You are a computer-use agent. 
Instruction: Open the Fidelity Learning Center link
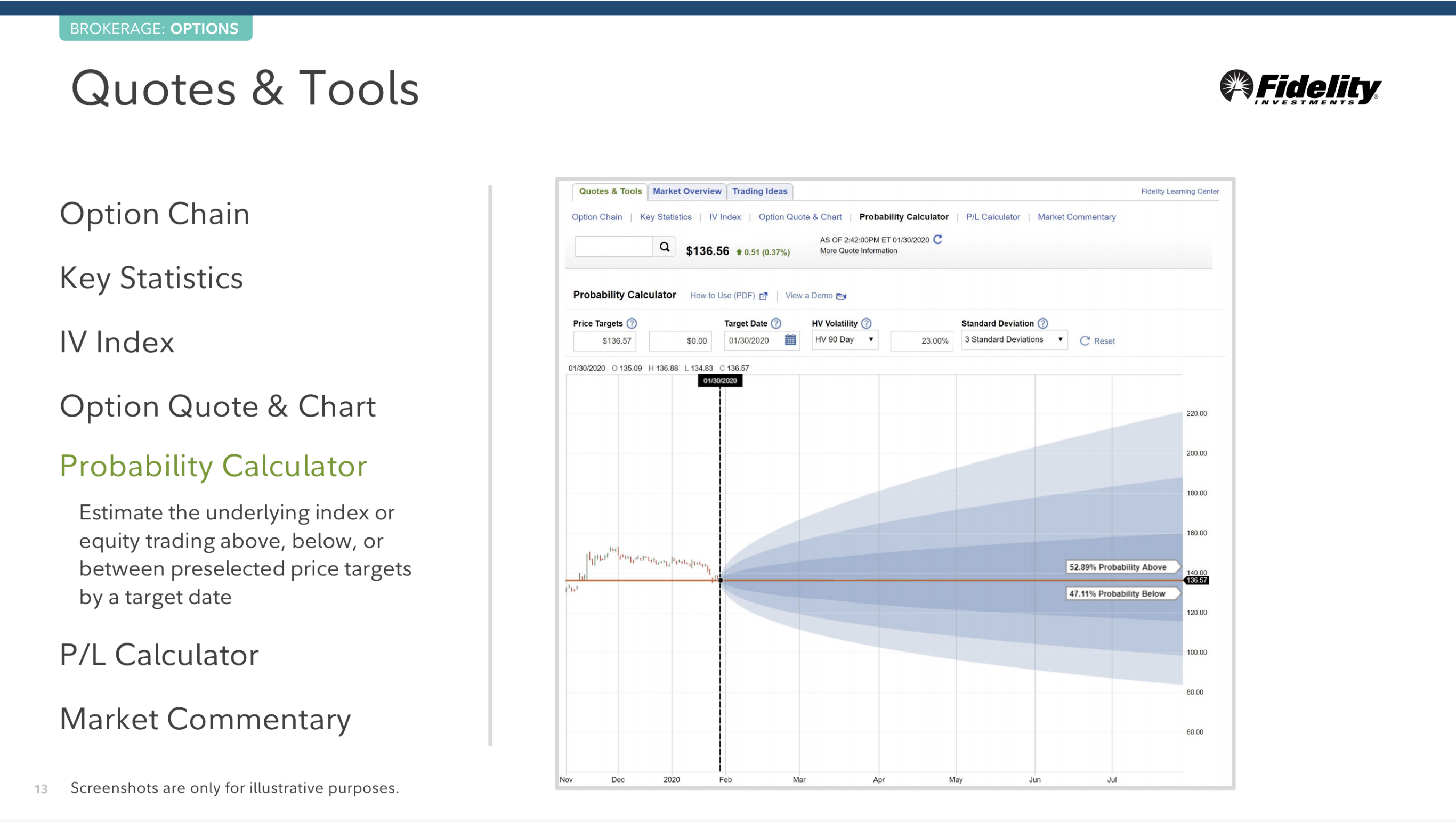pos(1179,192)
